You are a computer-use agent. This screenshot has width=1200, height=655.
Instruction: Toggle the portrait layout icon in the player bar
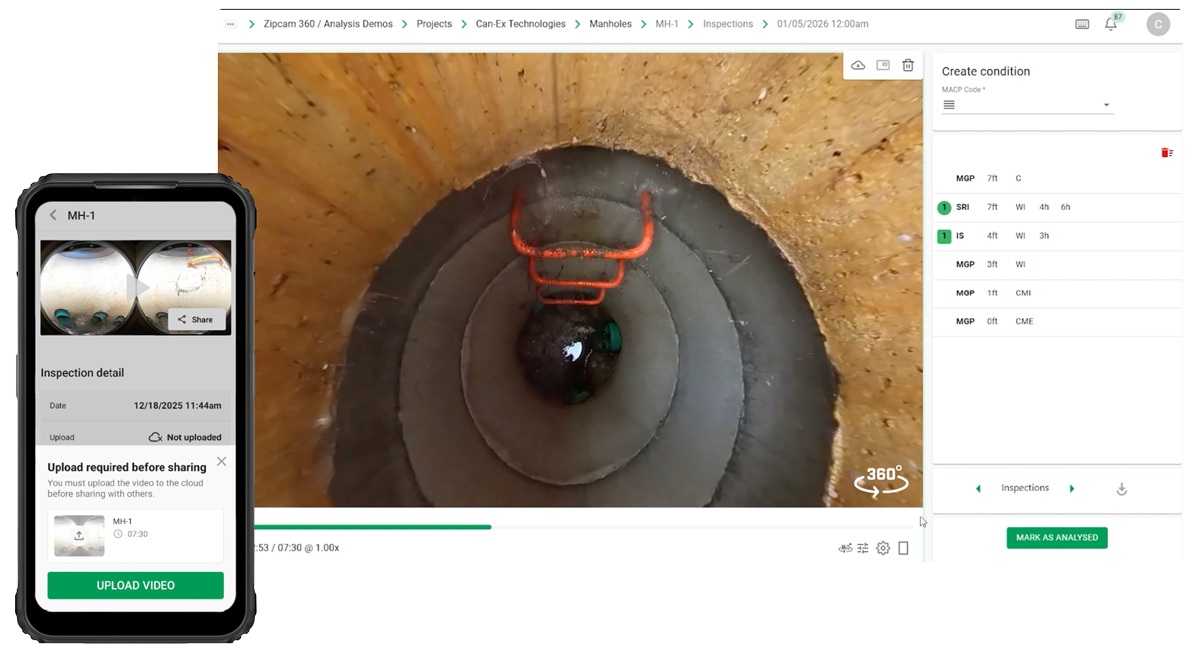tap(903, 548)
